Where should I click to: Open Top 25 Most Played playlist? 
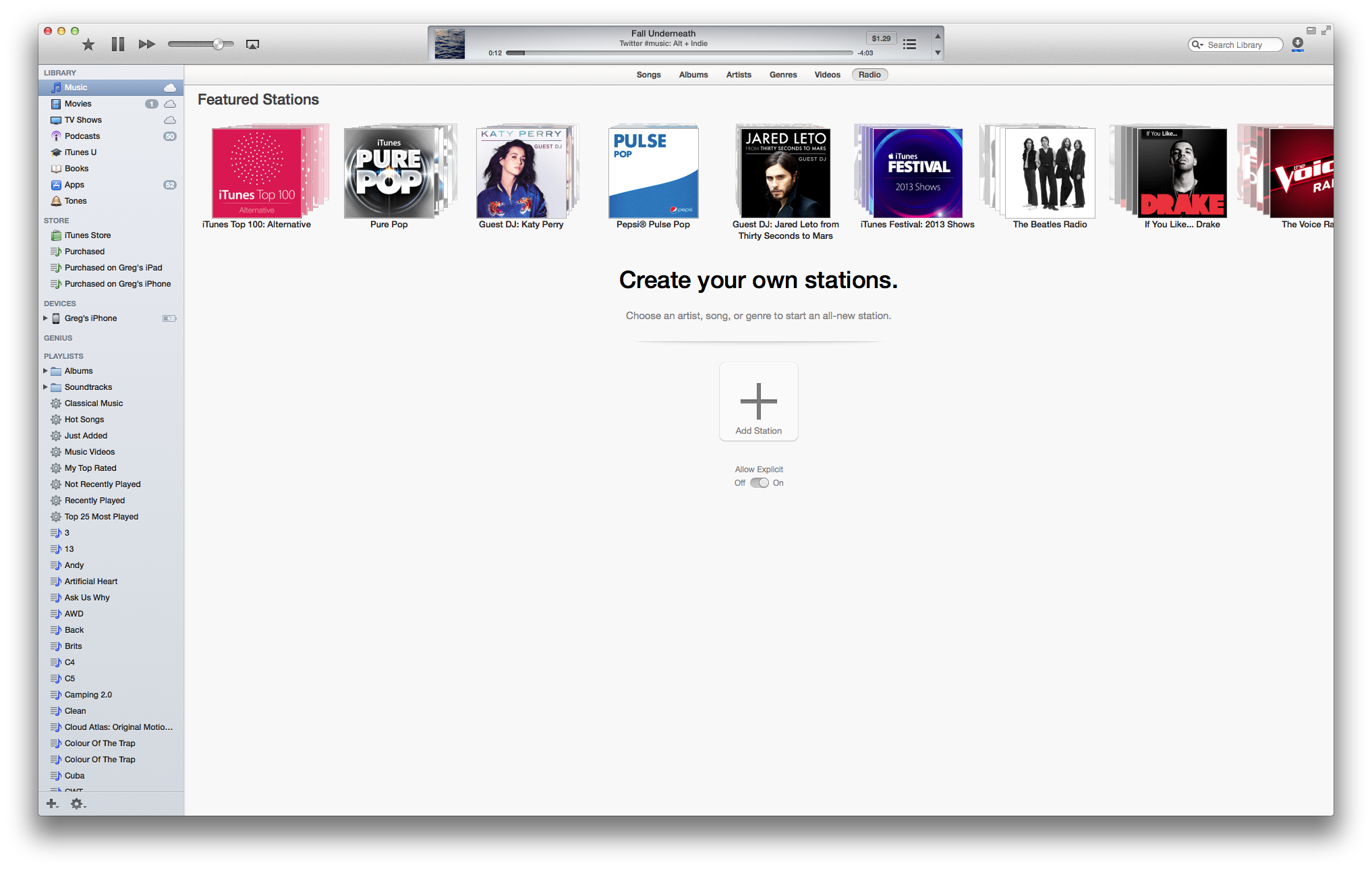[x=111, y=517]
